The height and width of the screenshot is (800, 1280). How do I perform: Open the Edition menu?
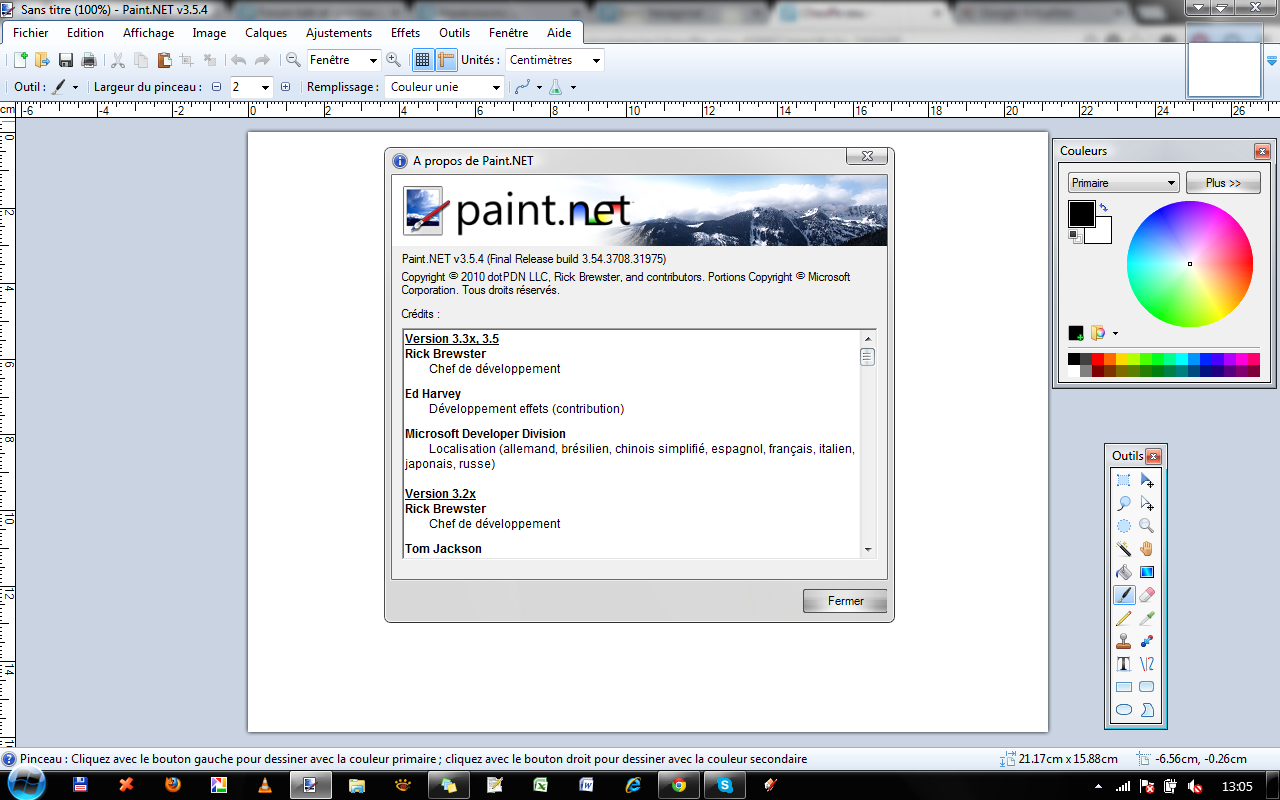pyautogui.click(x=86, y=33)
